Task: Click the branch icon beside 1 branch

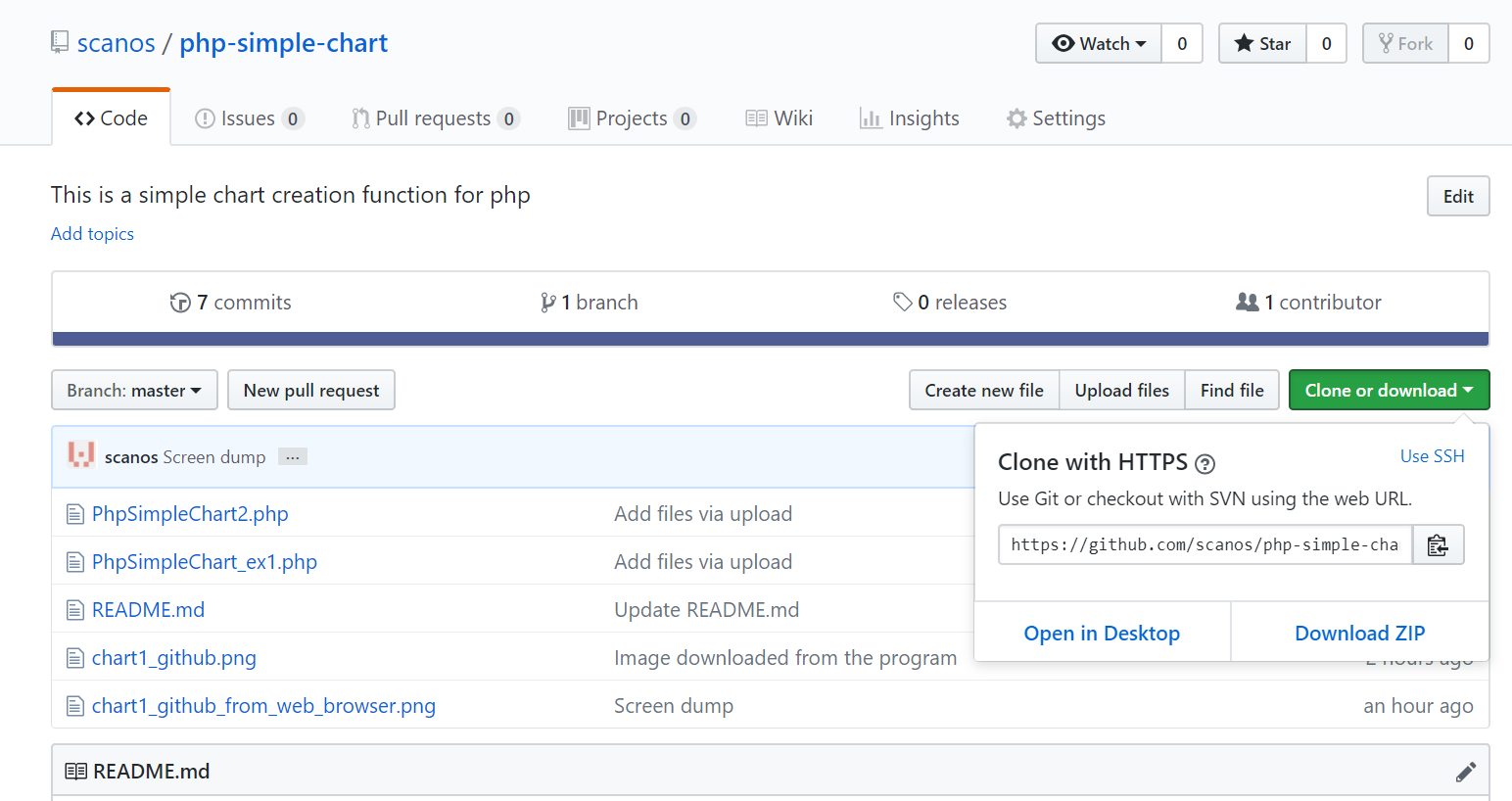Action: coord(548,303)
